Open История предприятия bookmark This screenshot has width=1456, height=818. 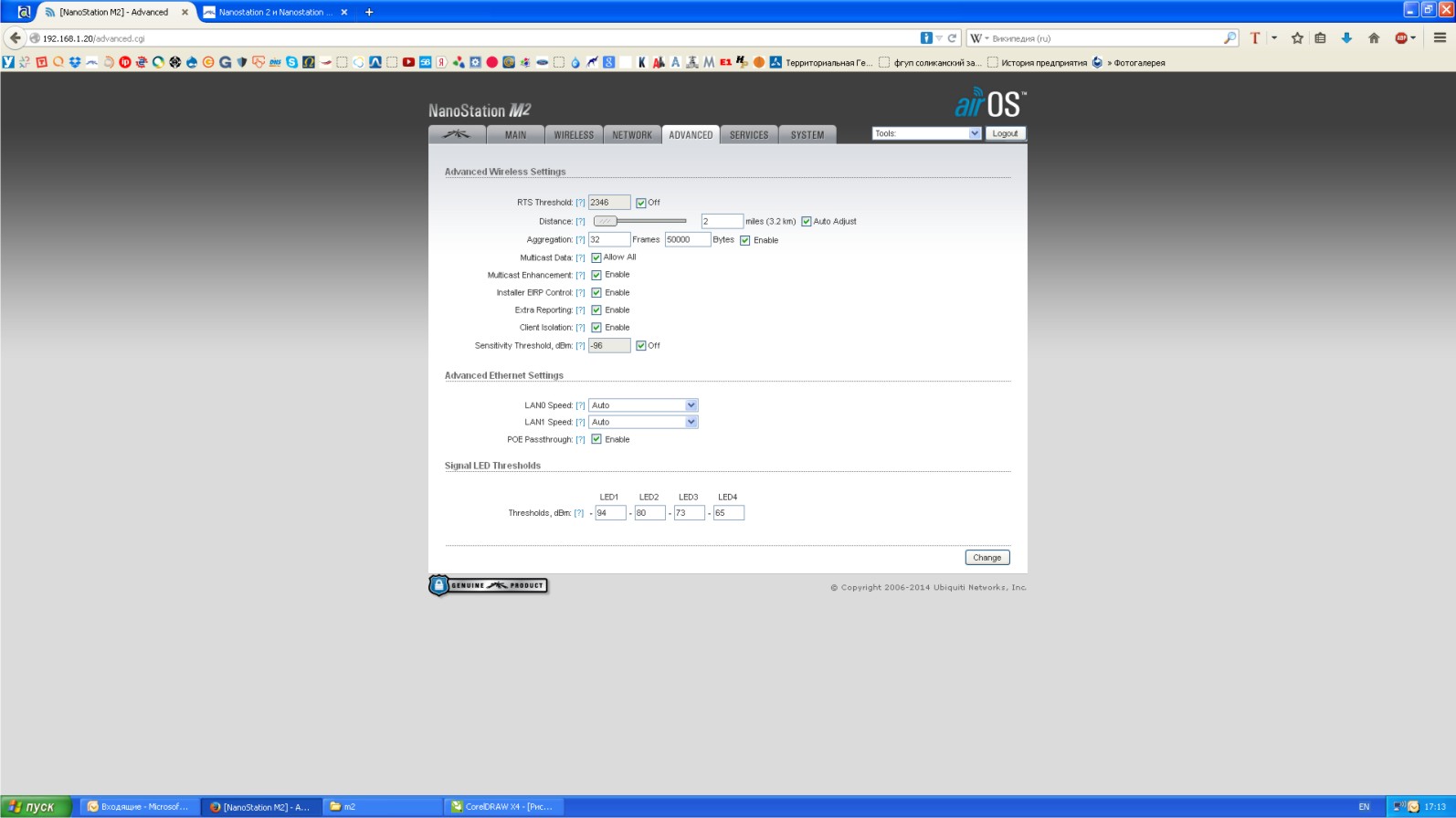coord(1038,63)
